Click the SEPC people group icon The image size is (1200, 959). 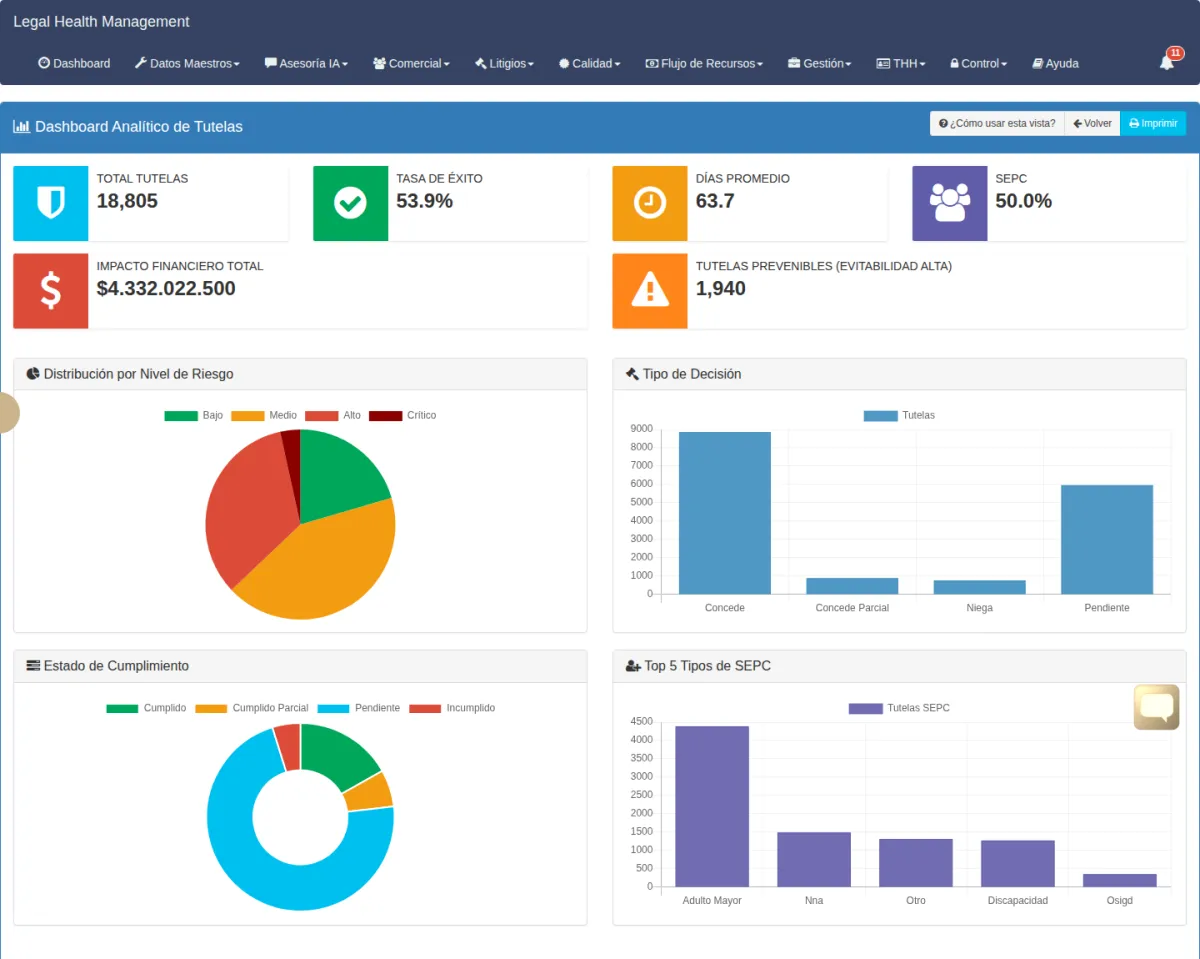(x=950, y=203)
